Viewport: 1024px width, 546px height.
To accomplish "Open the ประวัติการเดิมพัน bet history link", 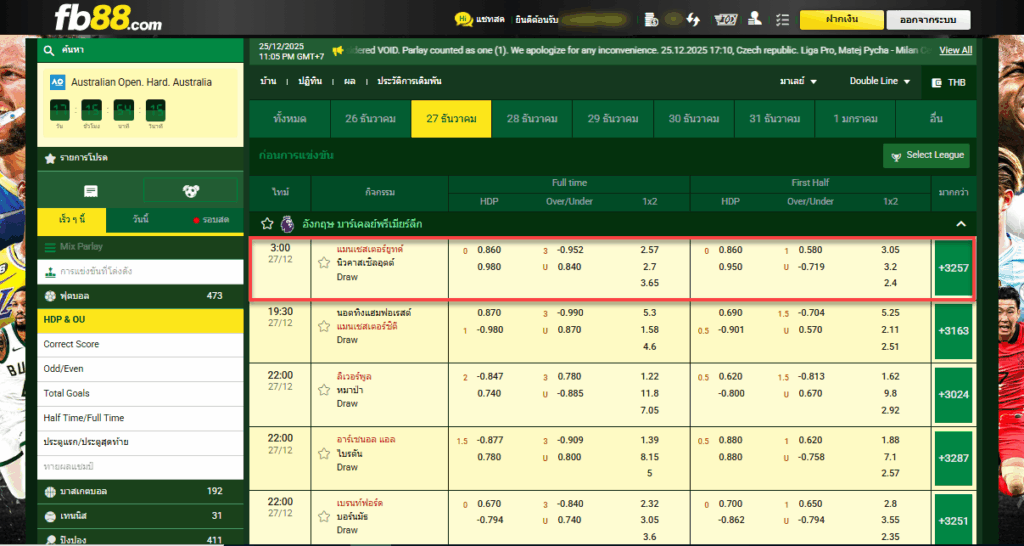I will tap(409, 82).
